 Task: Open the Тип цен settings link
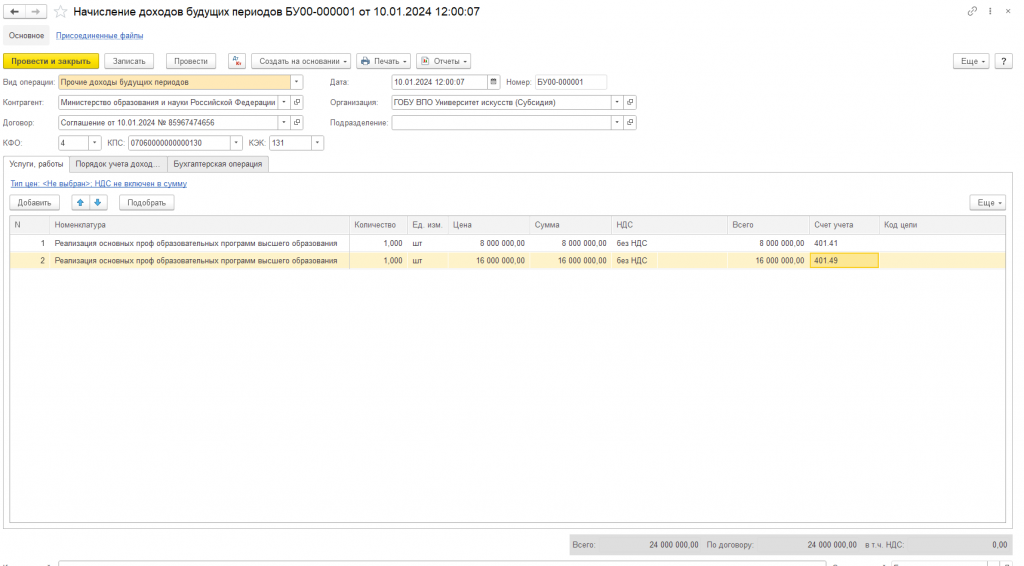pyautogui.click(x=99, y=183)
